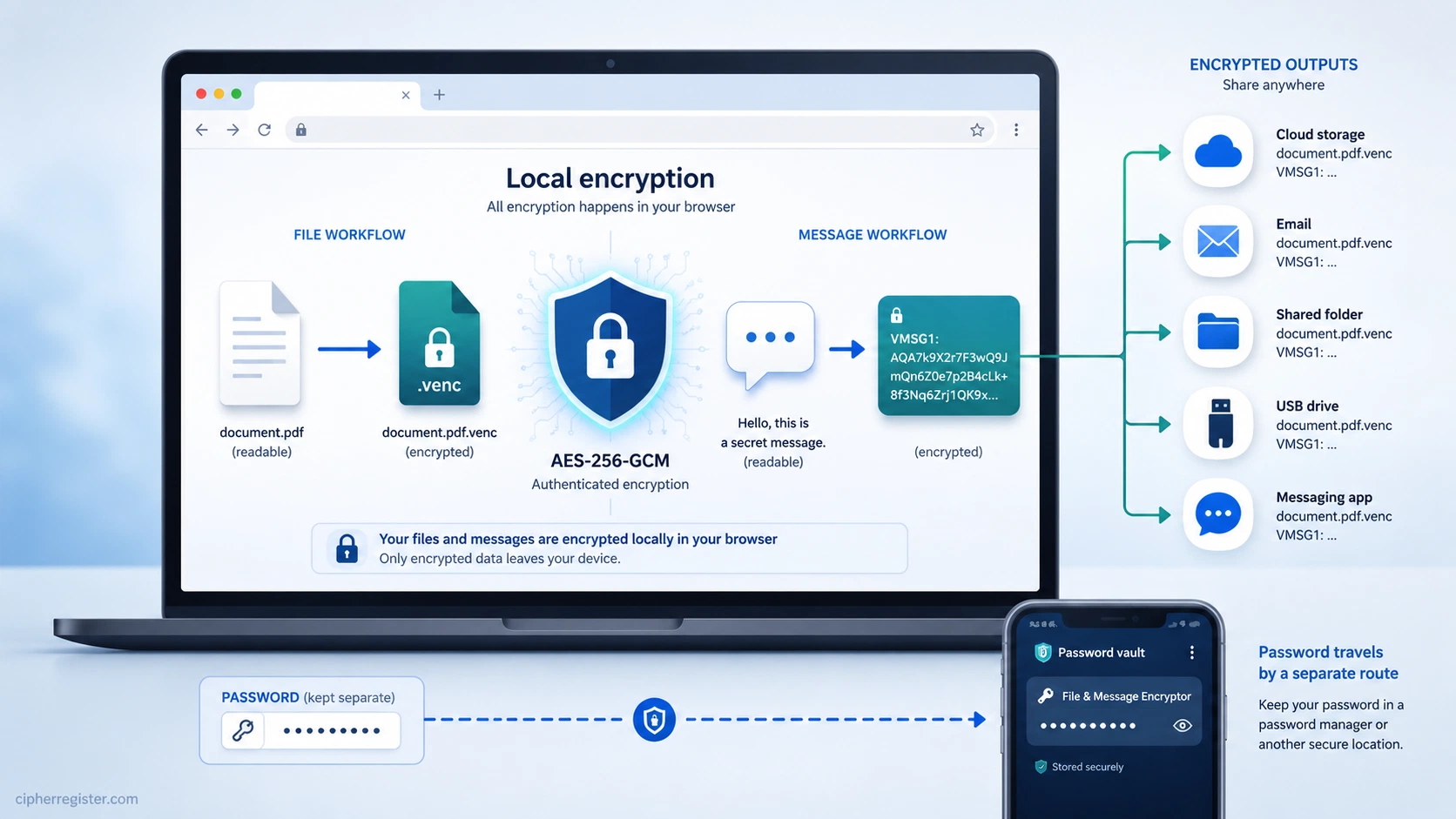The height and width of the screenshot is (819, 1456).
Task: Select the File & Message Encryptor vault entry
Action: [1115, 711]
